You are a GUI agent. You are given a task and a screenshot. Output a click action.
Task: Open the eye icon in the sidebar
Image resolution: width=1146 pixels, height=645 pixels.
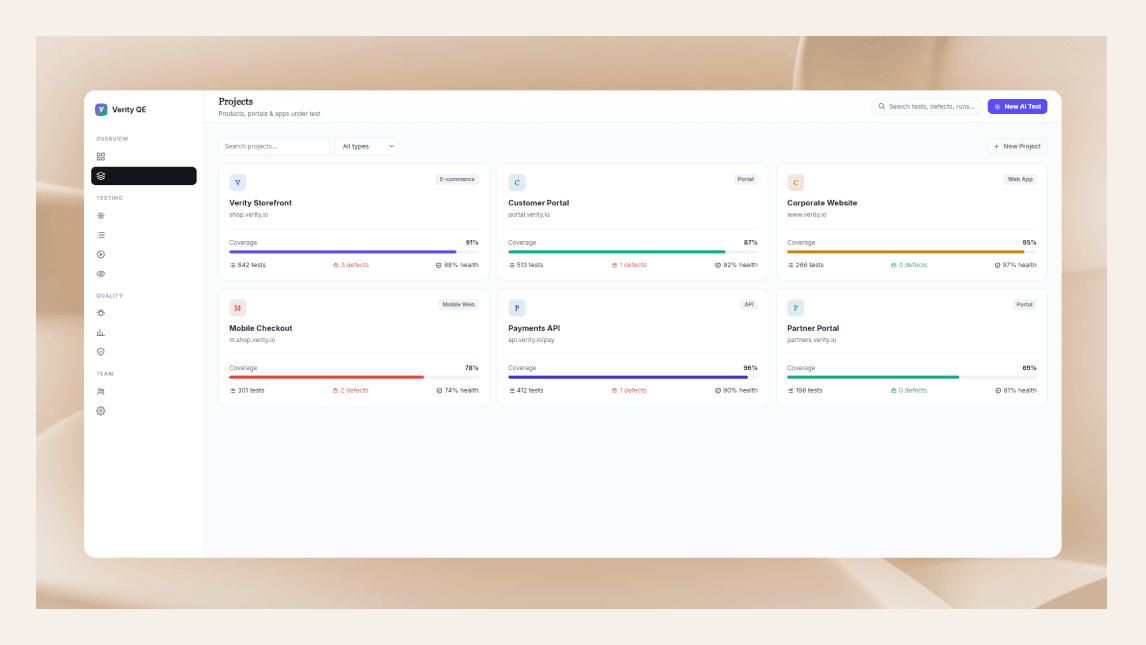tap(101, 274)
